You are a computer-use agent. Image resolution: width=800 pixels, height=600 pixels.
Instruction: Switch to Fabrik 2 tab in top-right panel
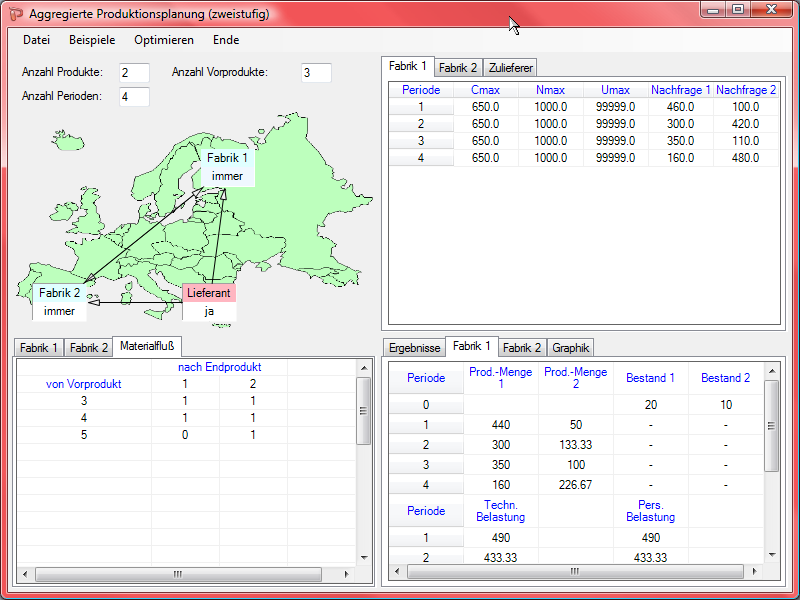[458, 68]
